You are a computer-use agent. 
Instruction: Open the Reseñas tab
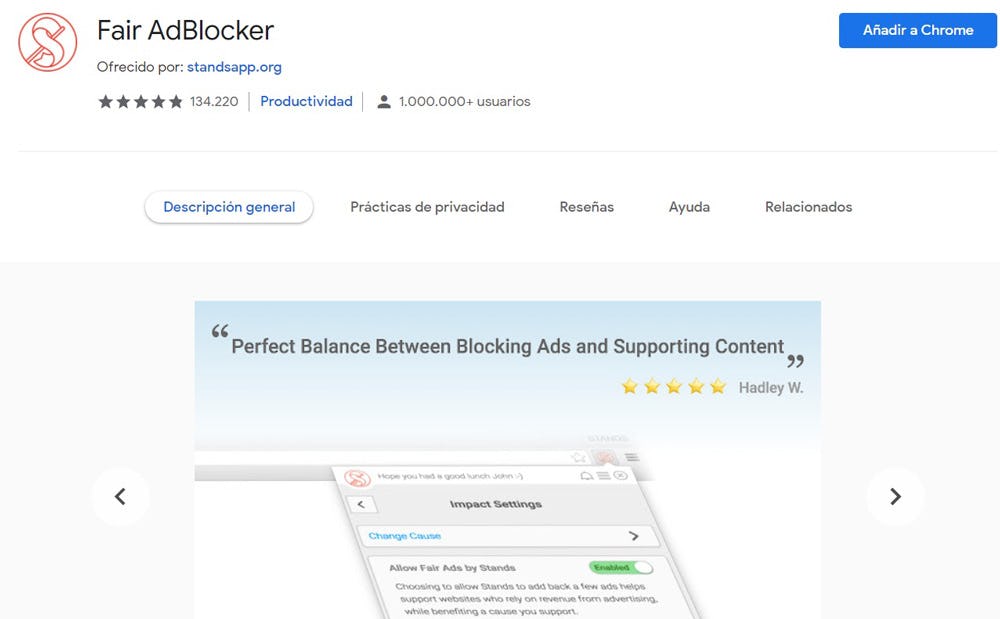click(586, 207)
